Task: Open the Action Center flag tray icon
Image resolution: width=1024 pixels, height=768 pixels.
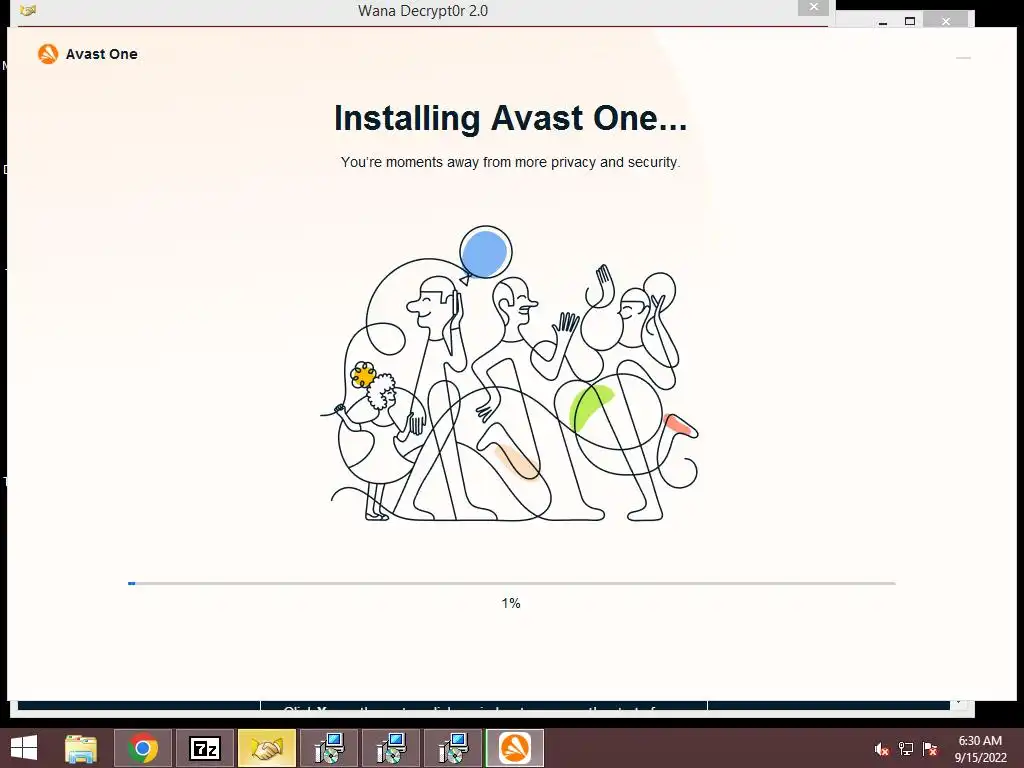Action: 930,749
